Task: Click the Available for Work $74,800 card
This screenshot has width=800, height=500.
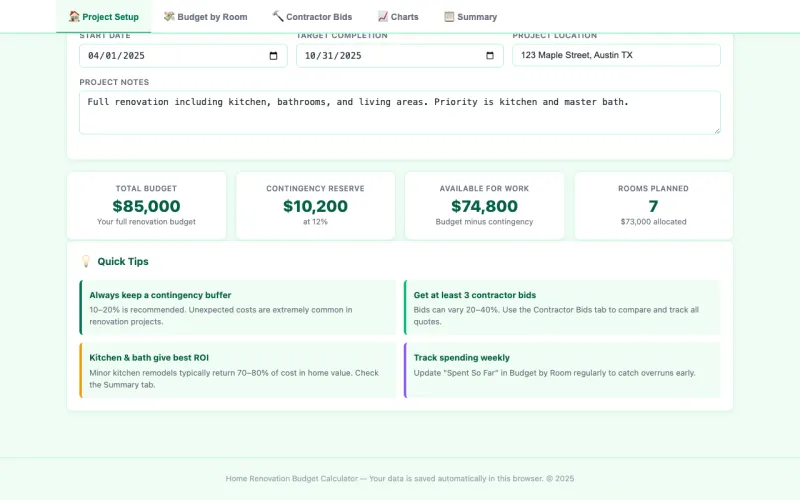Action: click(x=484, y=206)
